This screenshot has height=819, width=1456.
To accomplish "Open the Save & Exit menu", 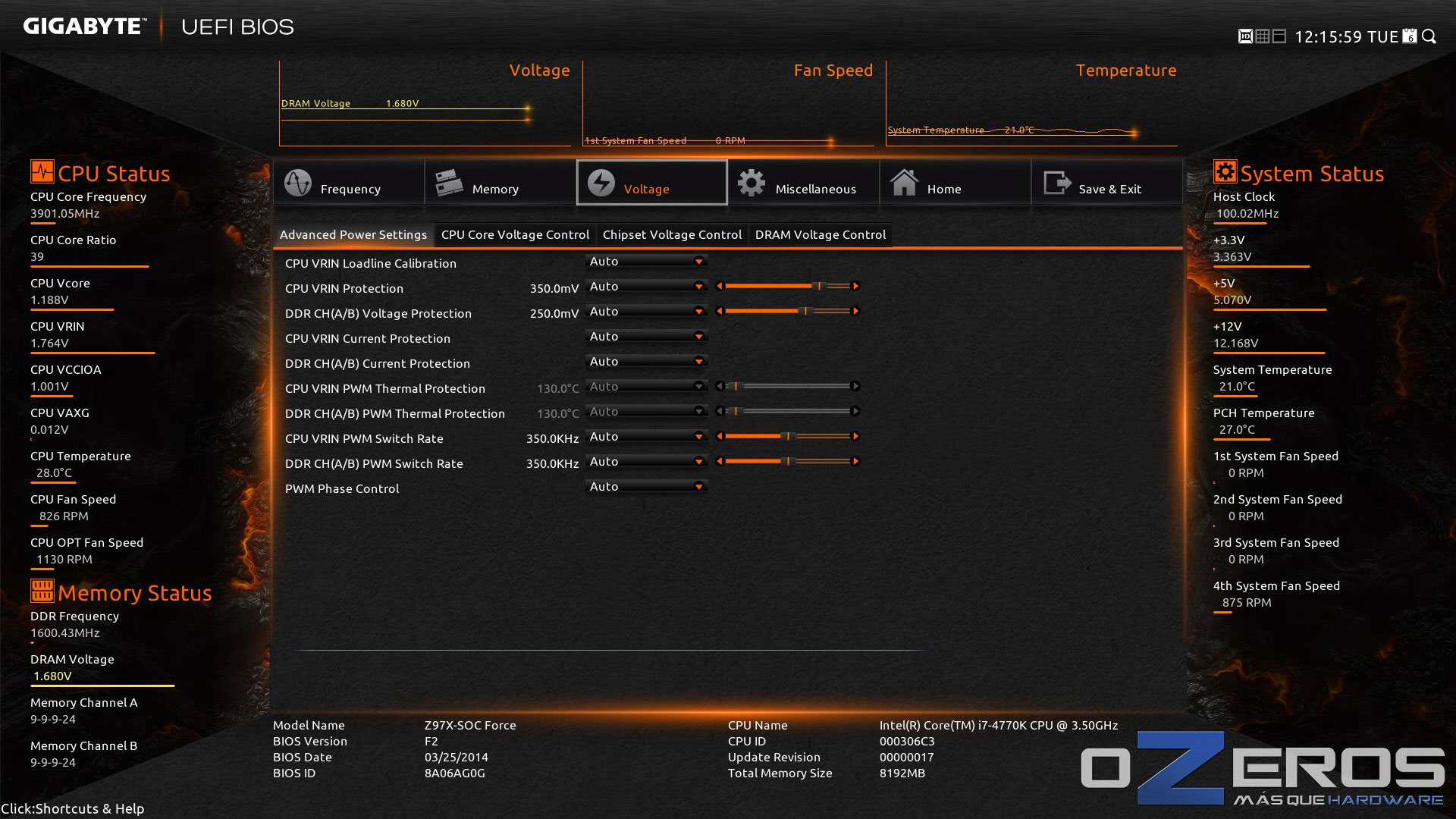I will [1107, 182].
